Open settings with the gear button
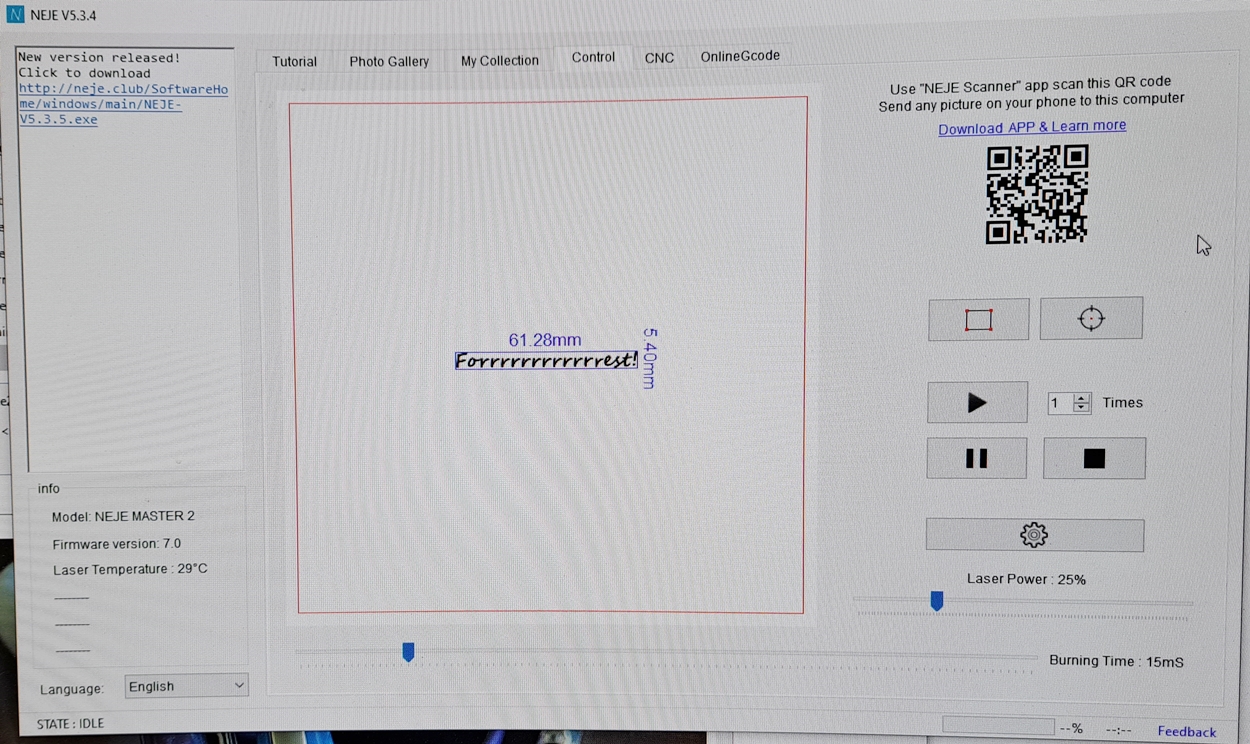The width and height of the screenshot is (1250, 744). [x=1034, y=535]
